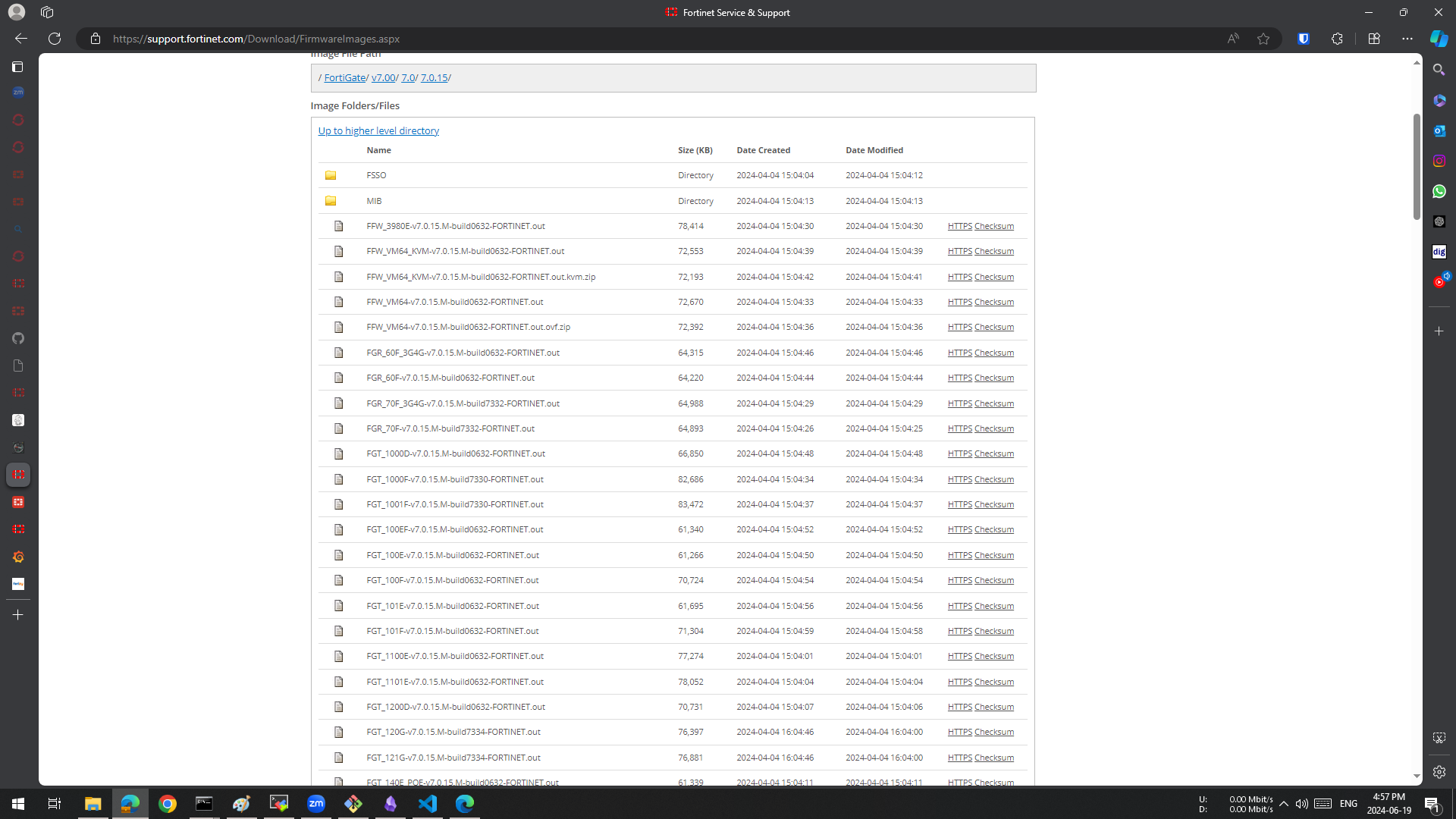This screenshot has width=1456, height=819.
Task: Reload the page with the refresh icon
Action: [55, 39]
